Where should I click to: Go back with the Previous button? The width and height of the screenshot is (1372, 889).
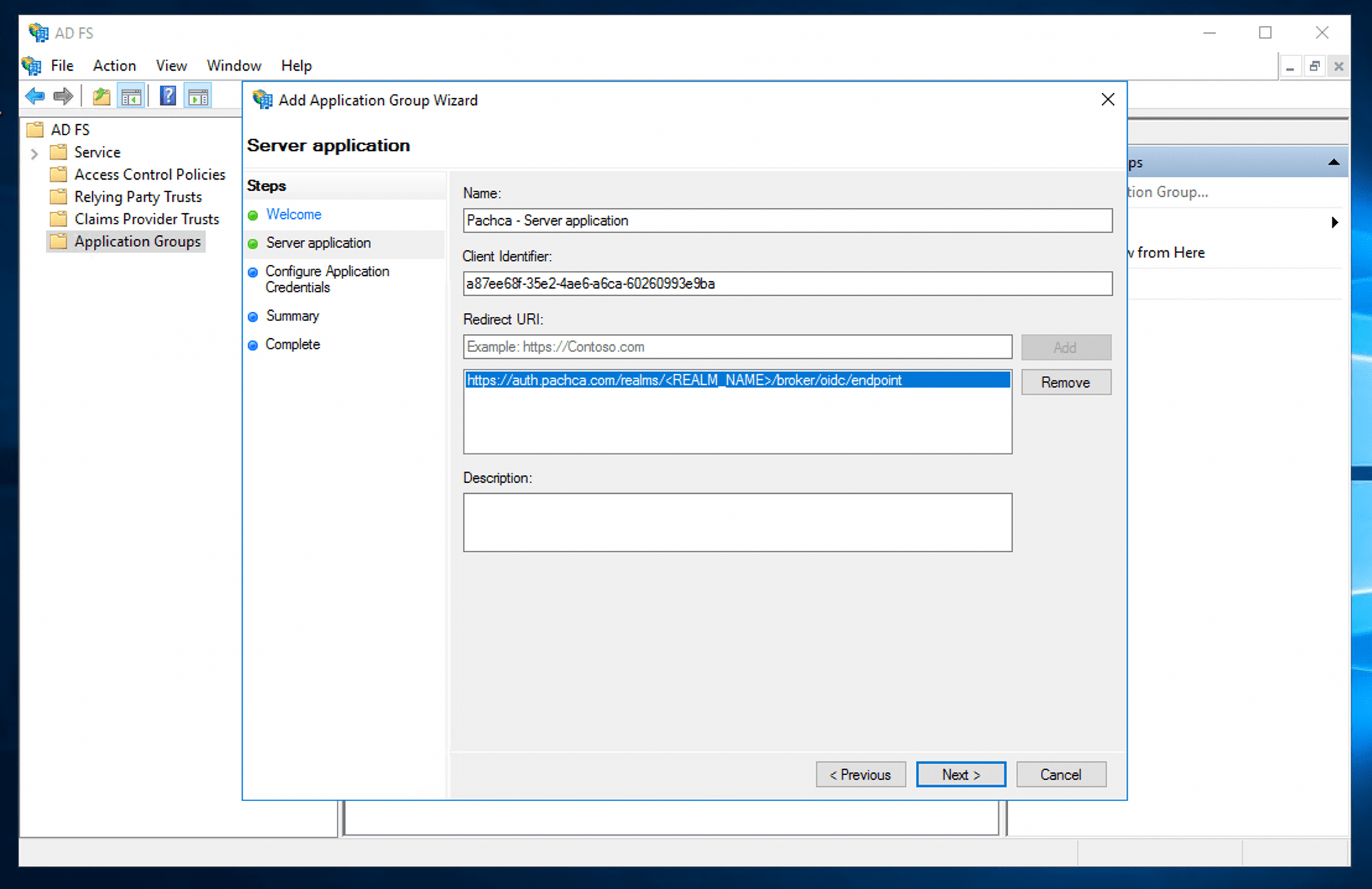pos(860,774)
